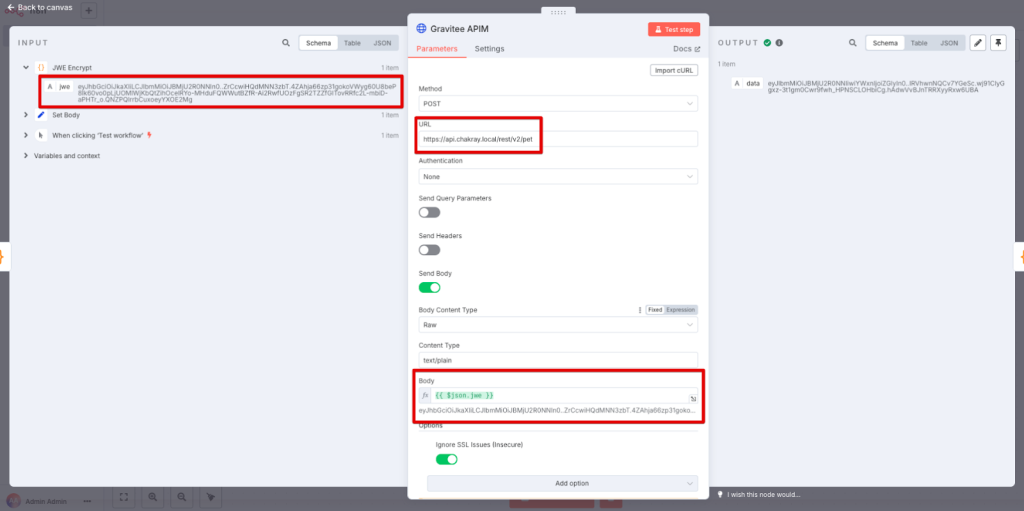Click the JWE Encrypt '1 item' count
Viewport: 1024px width, 511px height.
point(390,67)
